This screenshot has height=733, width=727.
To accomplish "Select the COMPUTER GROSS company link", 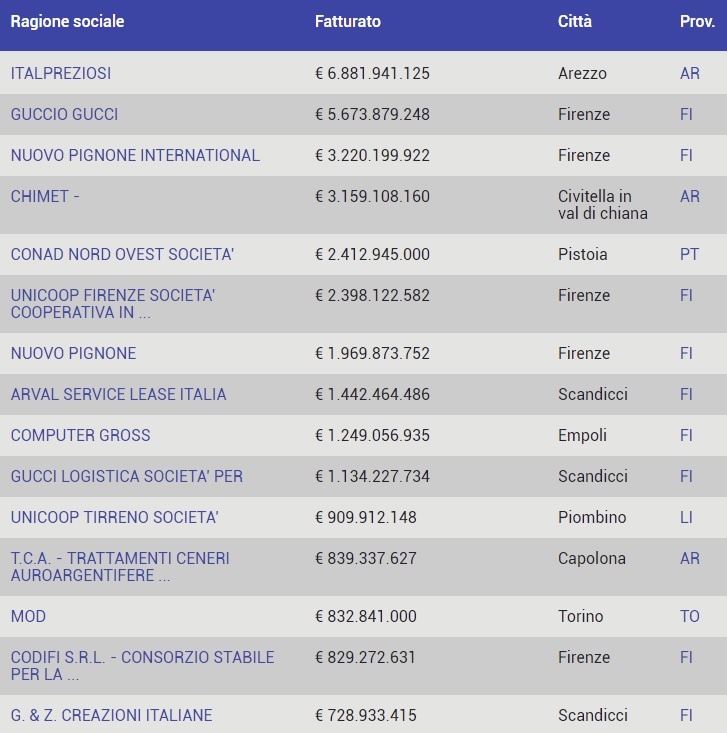I will click(x=80, y=435).
